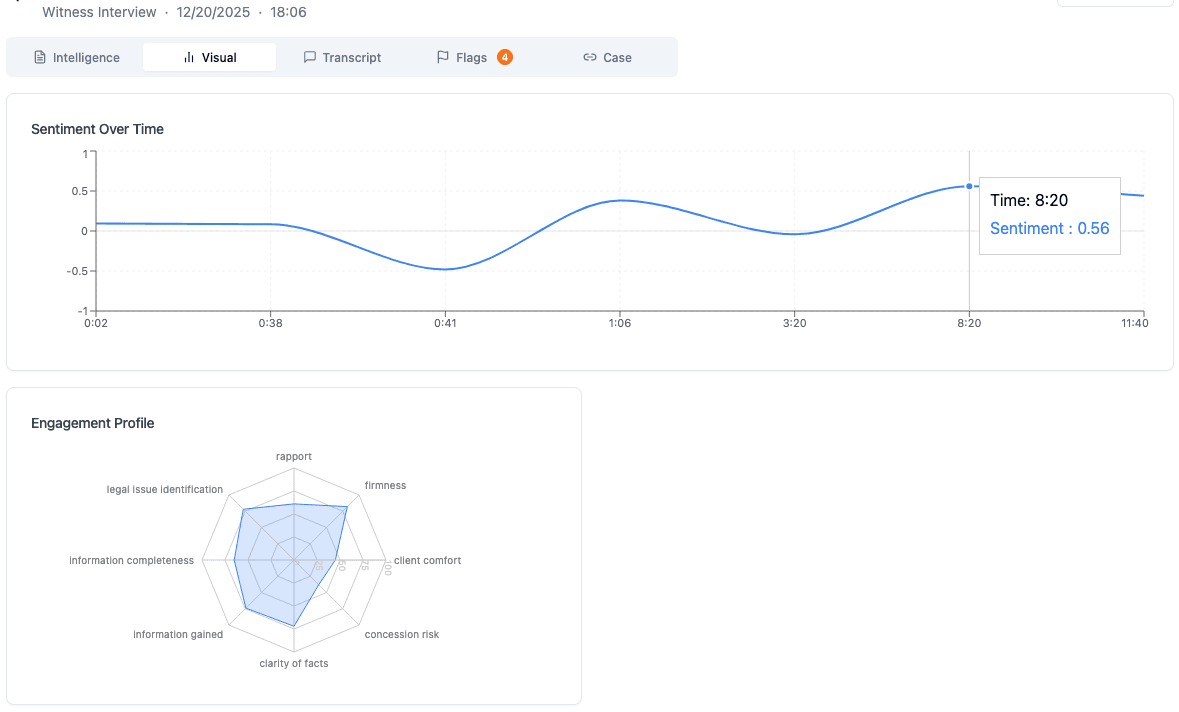The height and width of the screenshot is (712, 1179).
Task: Click the orange badge showing 4 flags
Action: 505,57
